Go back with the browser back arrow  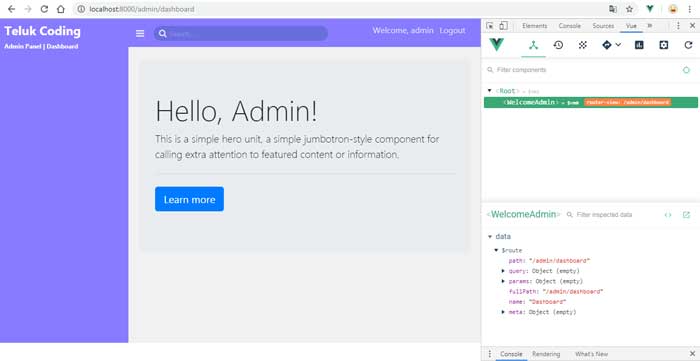(x=12, y=9)
